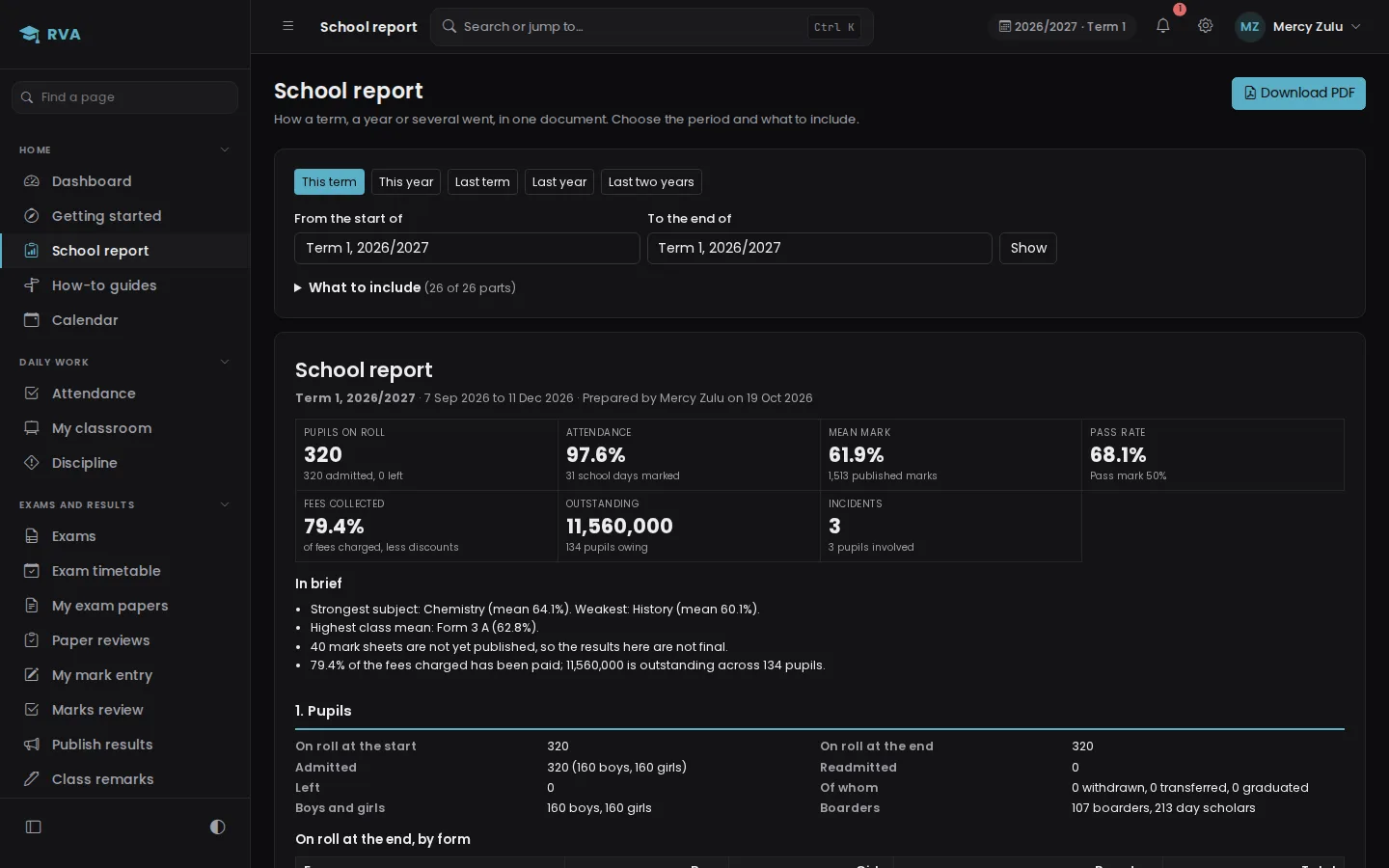Screen dimensions: 1389x868
Task: Open the Calendar page
Action: [x=124, y=320]
